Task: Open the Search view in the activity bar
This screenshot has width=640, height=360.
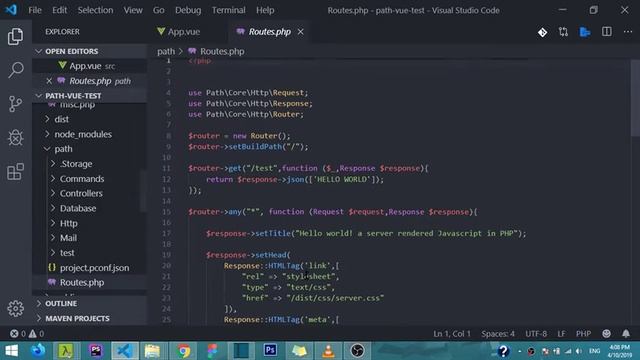Action: click(x=16, y=70)
